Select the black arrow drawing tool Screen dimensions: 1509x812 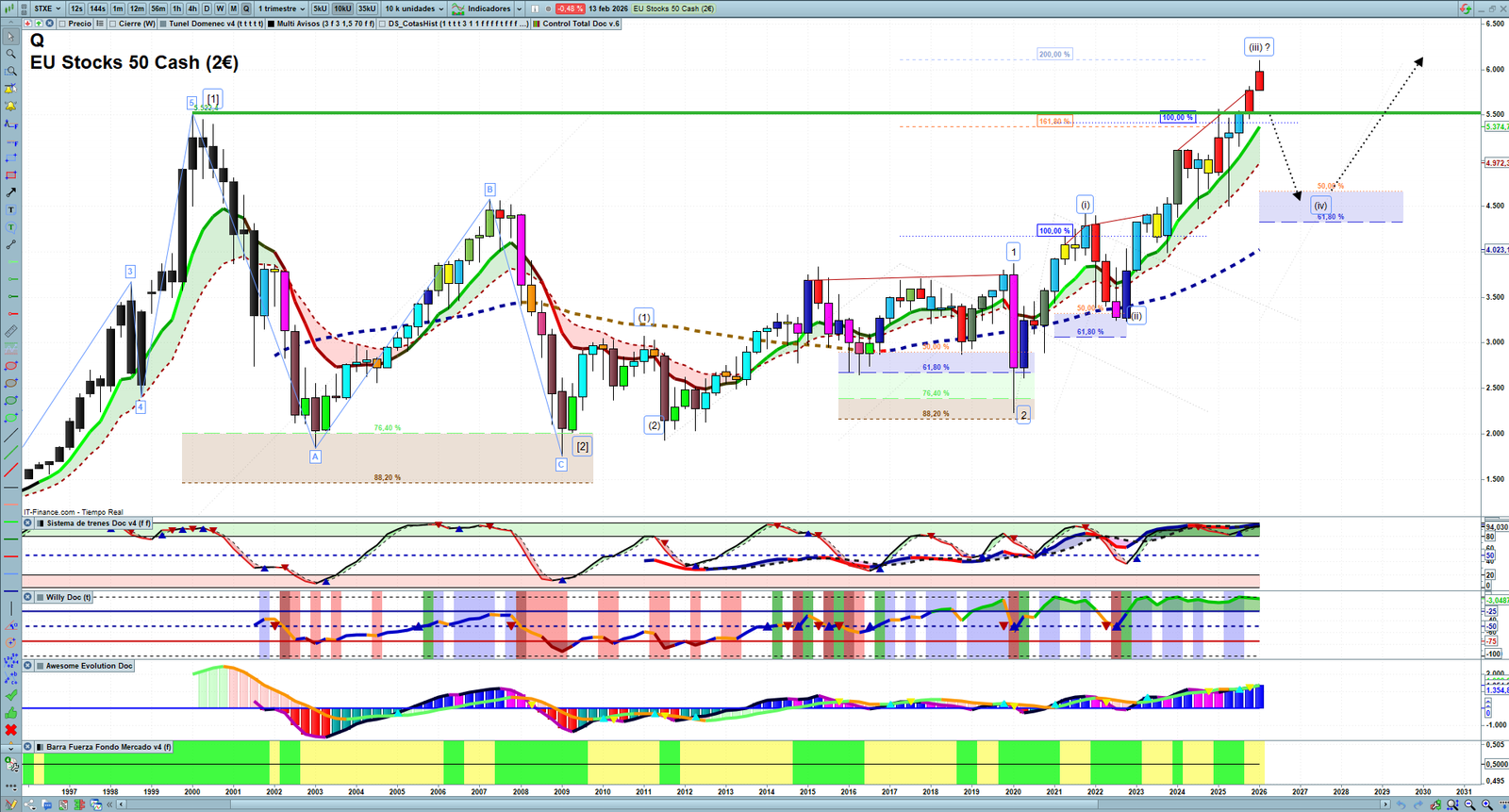10,192
